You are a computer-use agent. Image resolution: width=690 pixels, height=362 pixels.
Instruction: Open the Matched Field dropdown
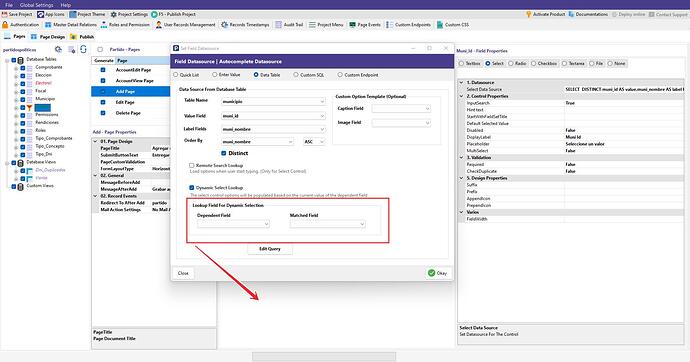327,224
